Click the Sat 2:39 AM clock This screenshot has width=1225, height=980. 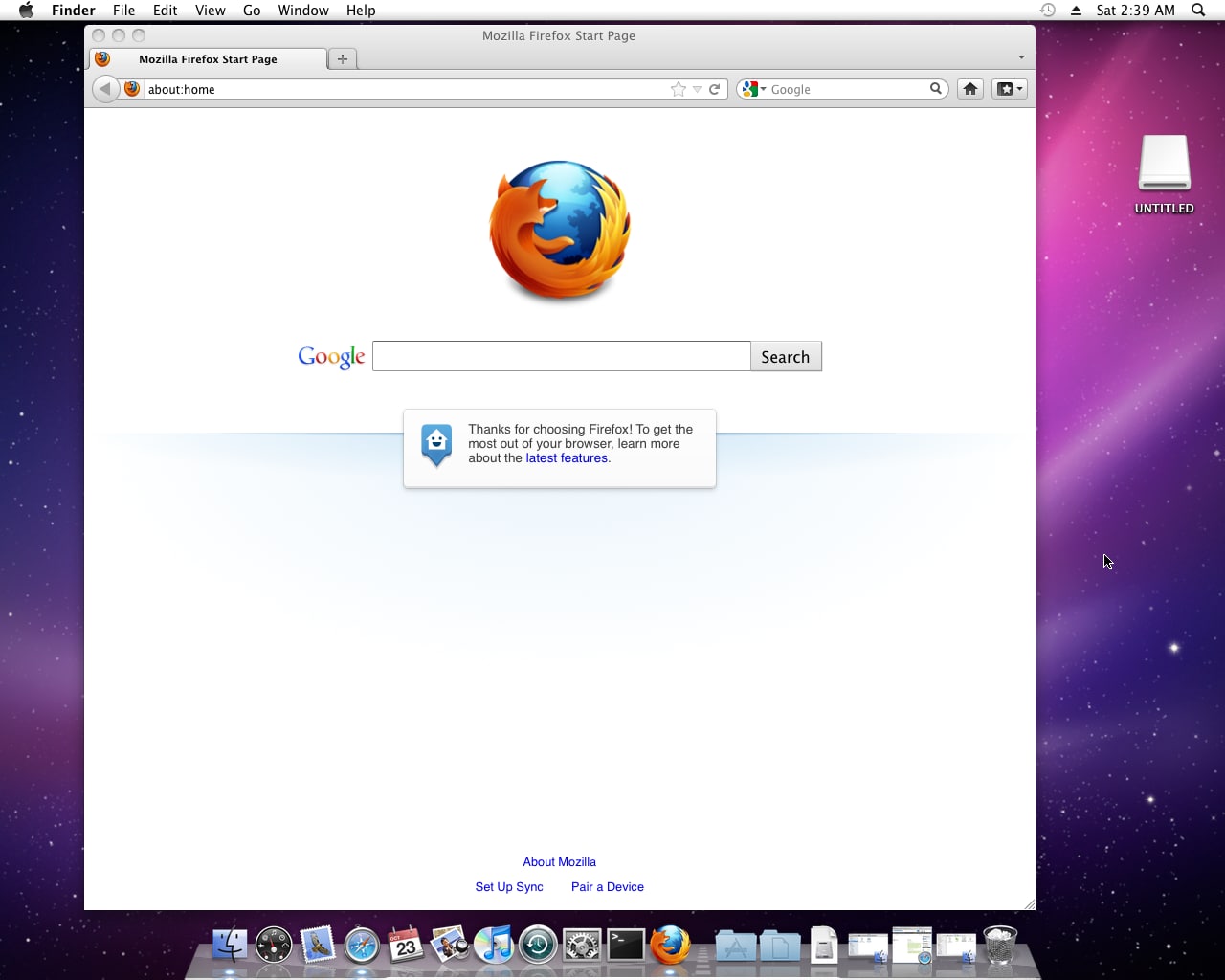(1136, 10)
